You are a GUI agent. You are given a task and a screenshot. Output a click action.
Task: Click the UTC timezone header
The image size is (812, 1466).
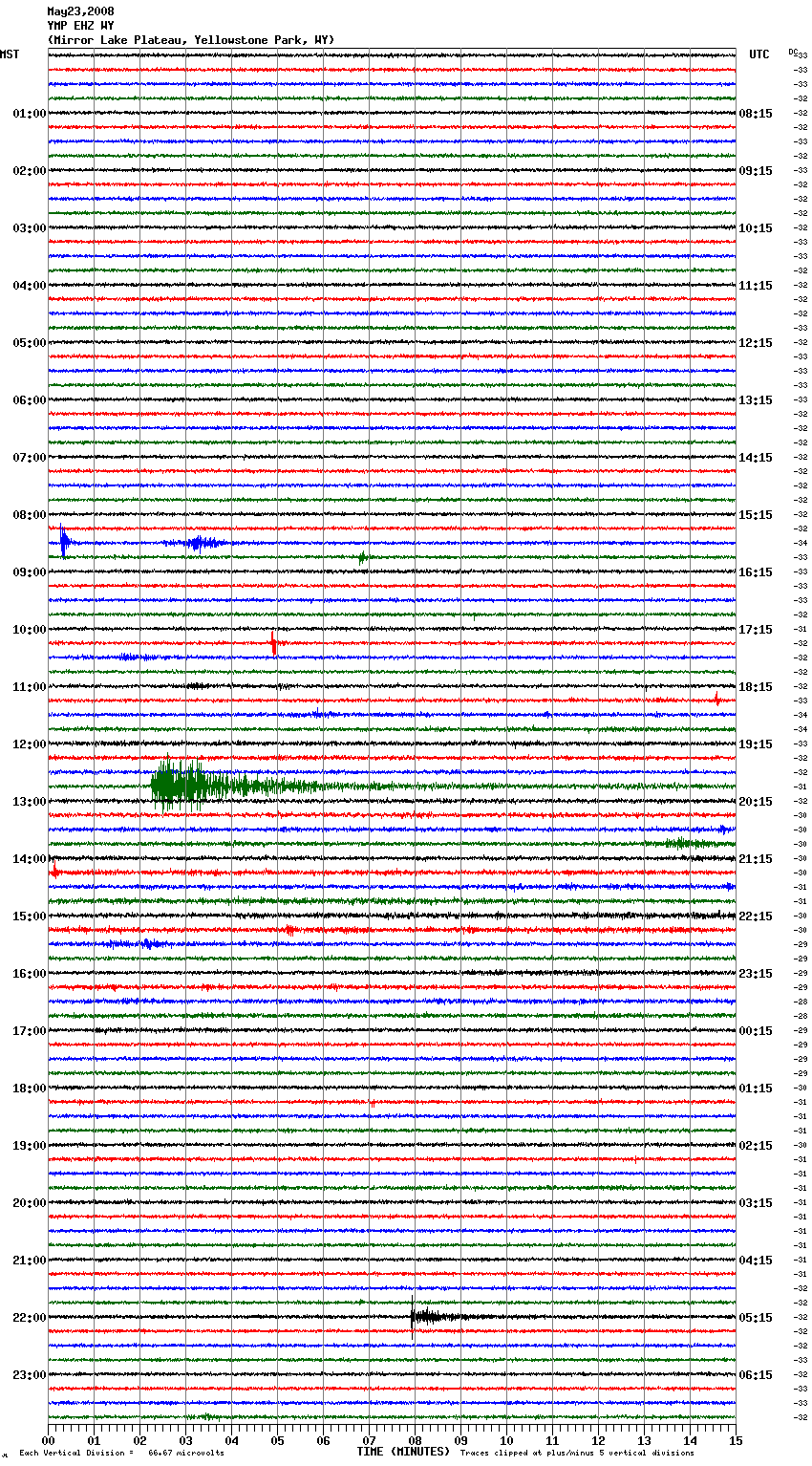coord(759,54)
